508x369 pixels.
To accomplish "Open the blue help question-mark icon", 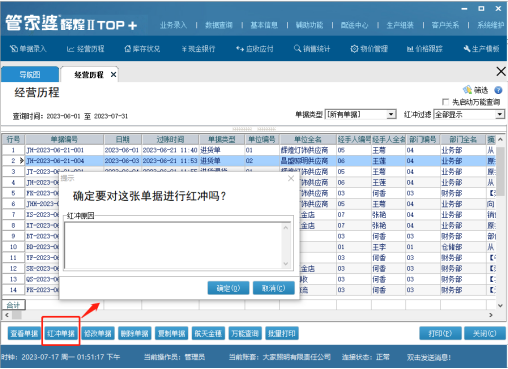I will click(498, 90).
